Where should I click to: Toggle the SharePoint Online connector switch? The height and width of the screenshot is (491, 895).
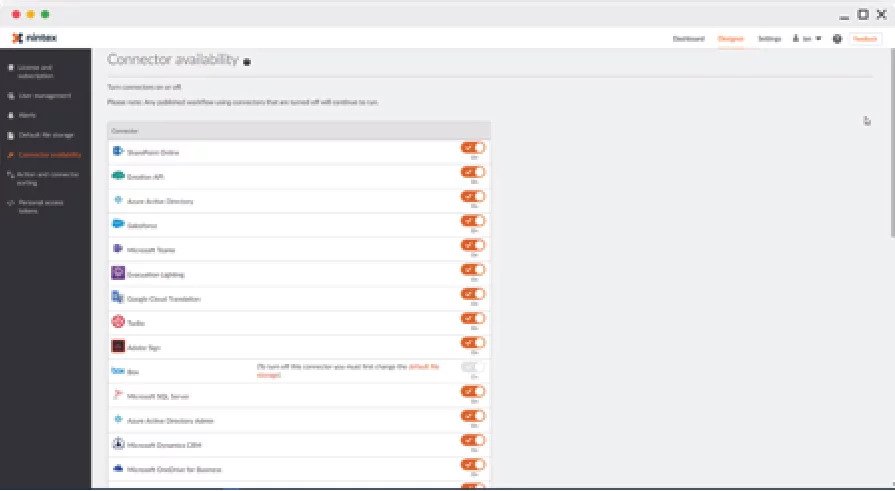(x=473, y=148)
